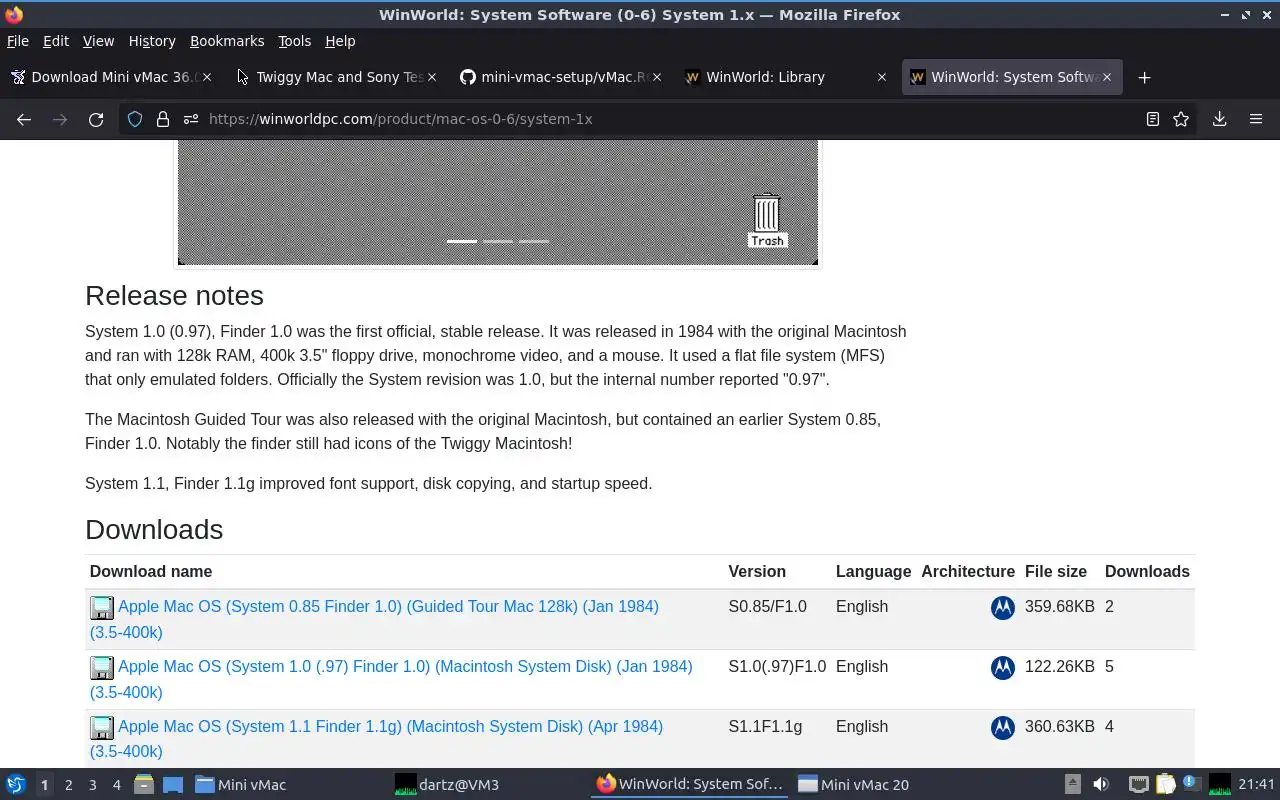
Task: Go back to the previous page
Action: (24, 119)
